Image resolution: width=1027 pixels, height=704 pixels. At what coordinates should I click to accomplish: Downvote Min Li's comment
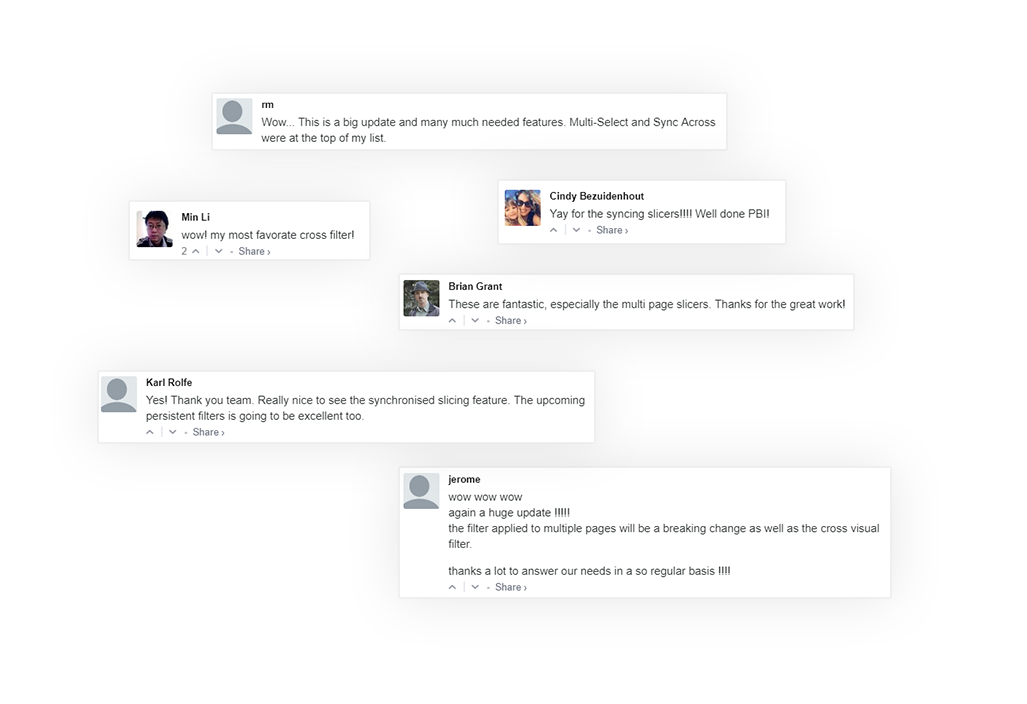219,251
